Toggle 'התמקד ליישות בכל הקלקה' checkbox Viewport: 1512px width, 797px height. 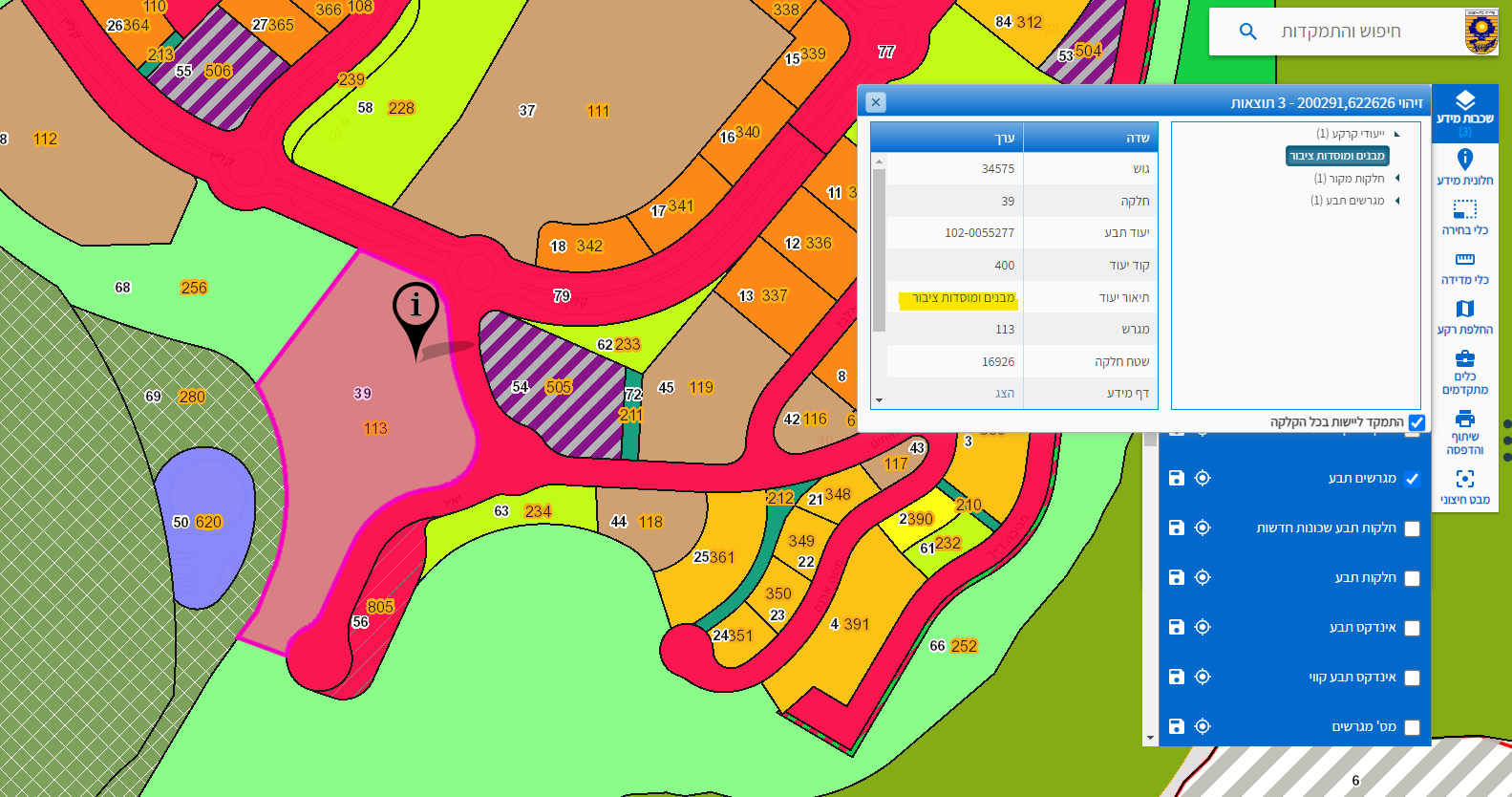click(1416, 422)
